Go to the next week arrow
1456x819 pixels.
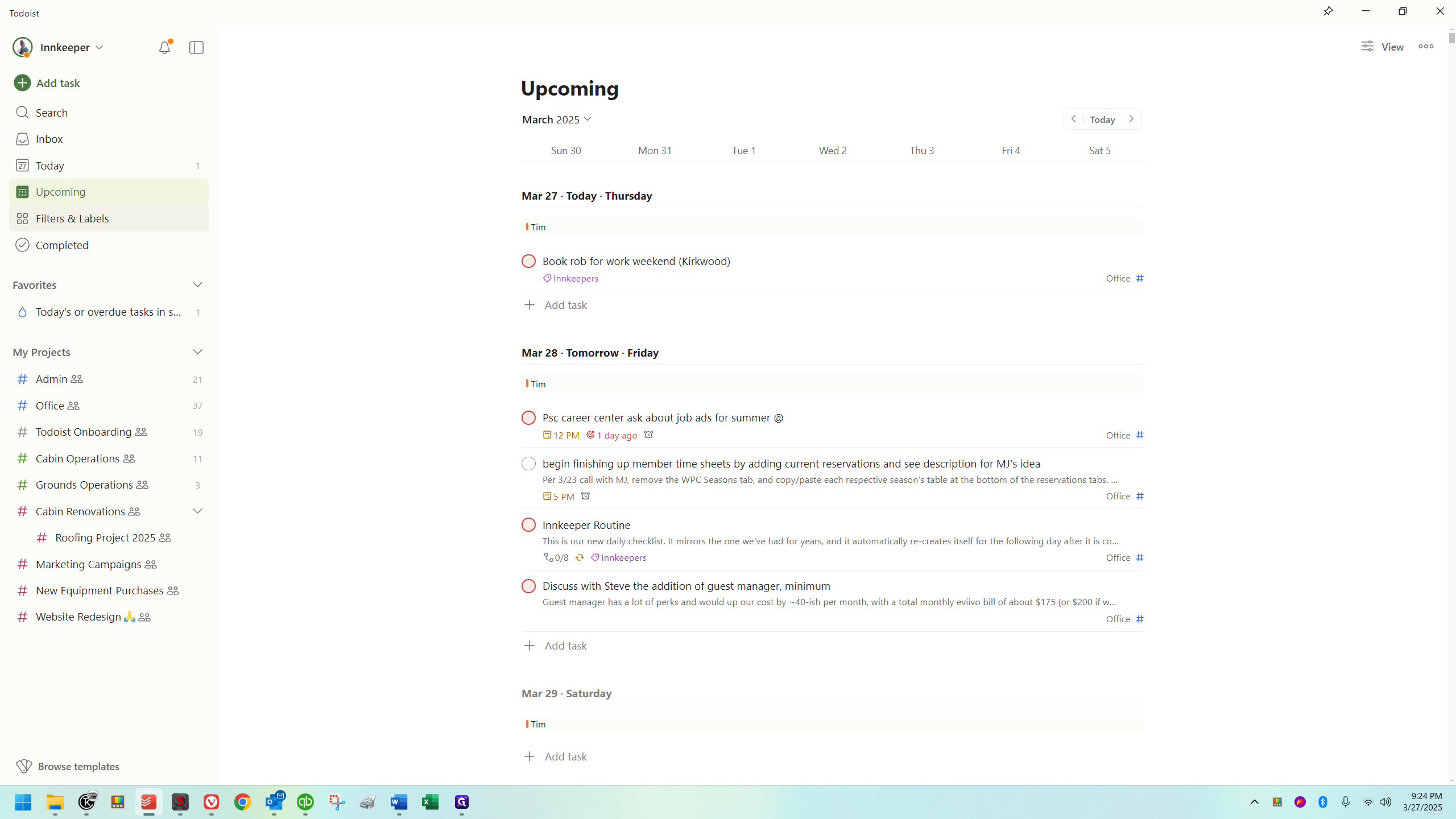coord(1131,119)
